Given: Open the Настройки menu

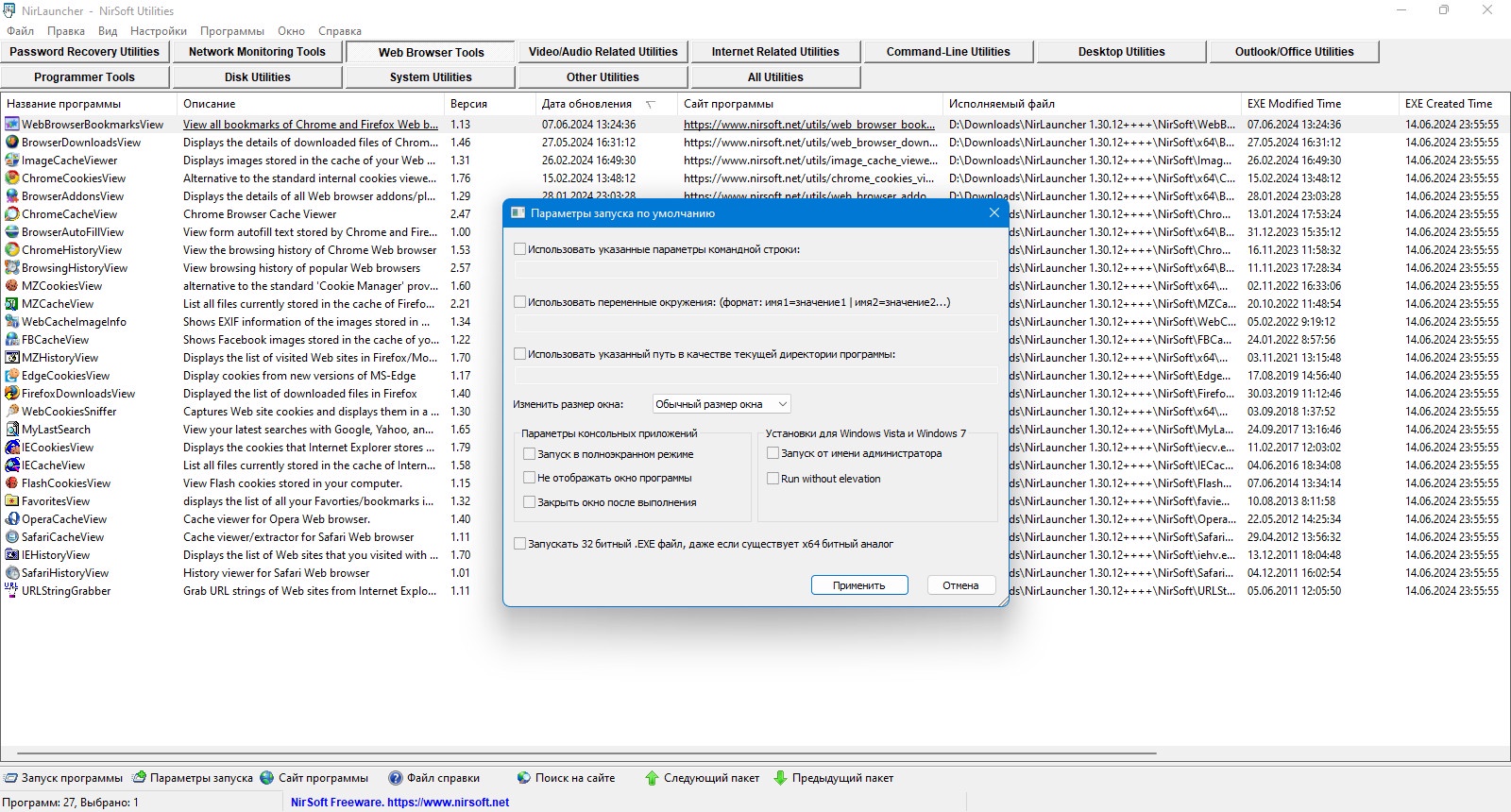Looking at the screenshot, I should coord(159,30).
